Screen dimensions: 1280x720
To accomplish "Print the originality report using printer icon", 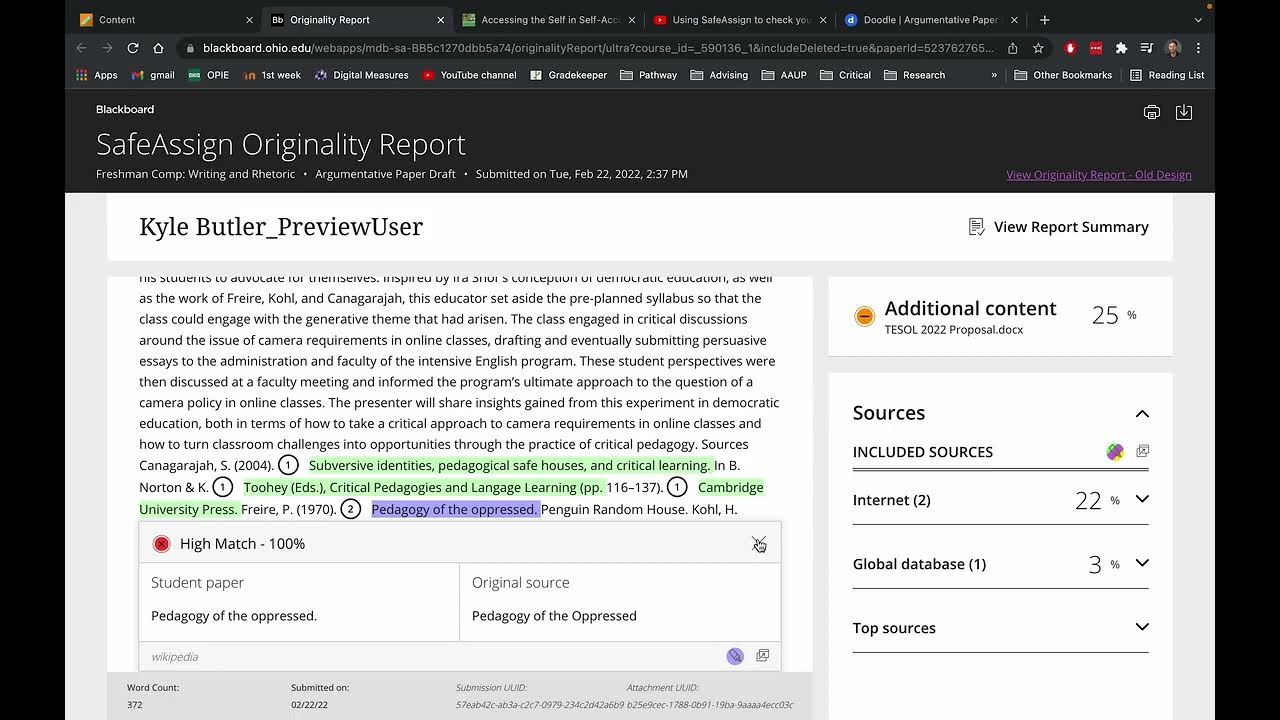I will pos(1152,112).
